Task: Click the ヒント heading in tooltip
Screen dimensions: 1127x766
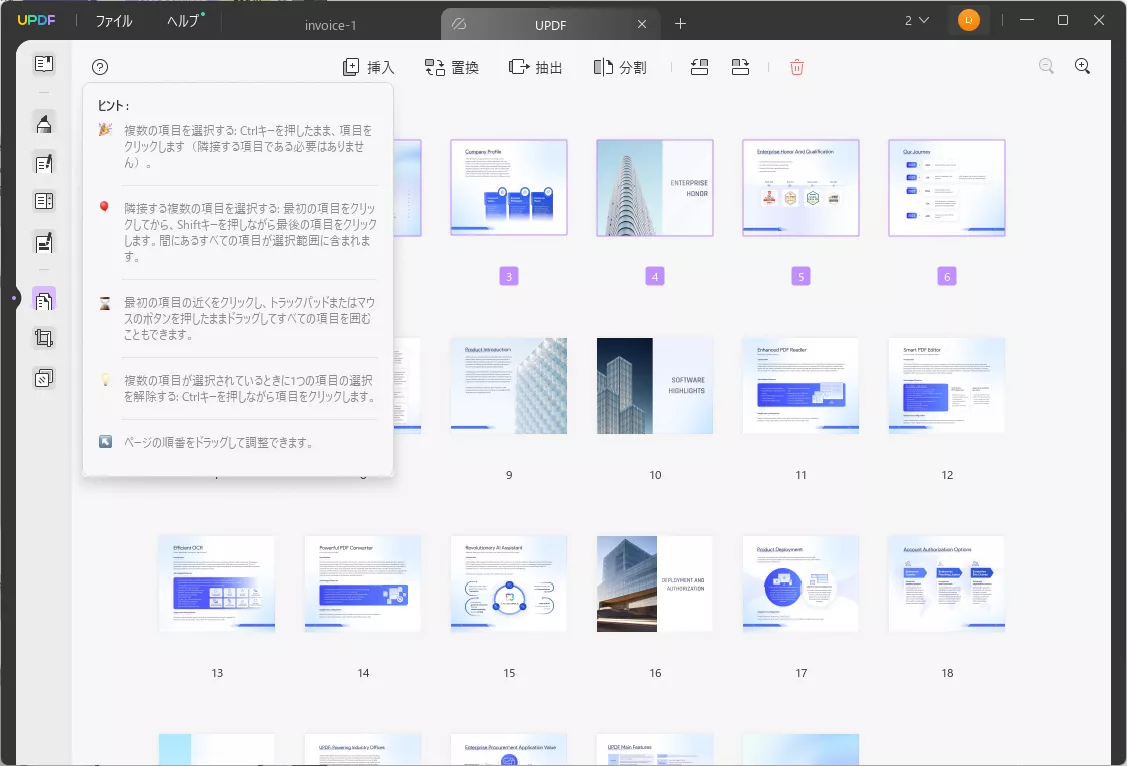Action: [x=114, y=106]
